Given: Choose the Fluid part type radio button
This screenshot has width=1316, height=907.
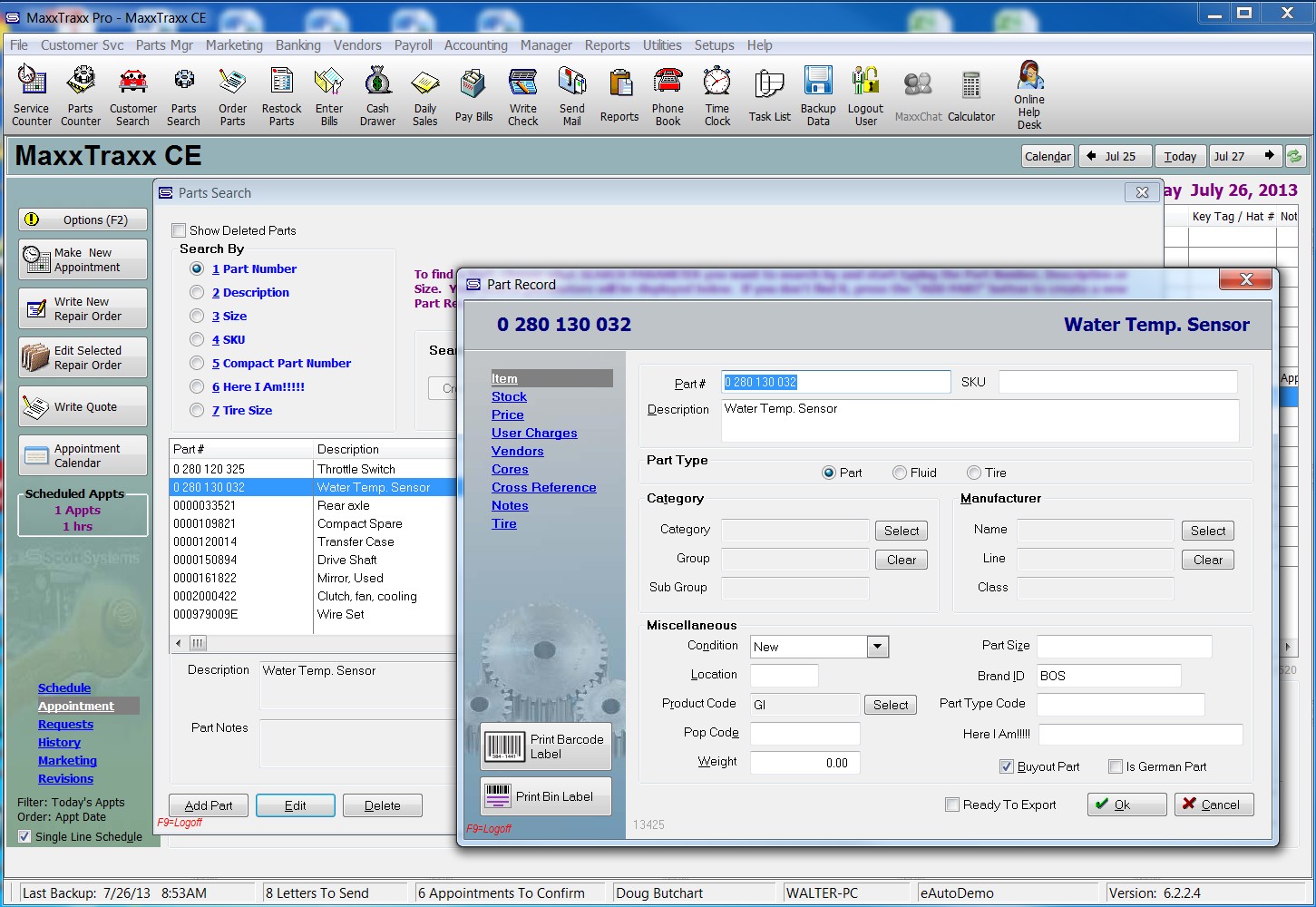Looking at the screenshot, I should [x=900, y=473].
